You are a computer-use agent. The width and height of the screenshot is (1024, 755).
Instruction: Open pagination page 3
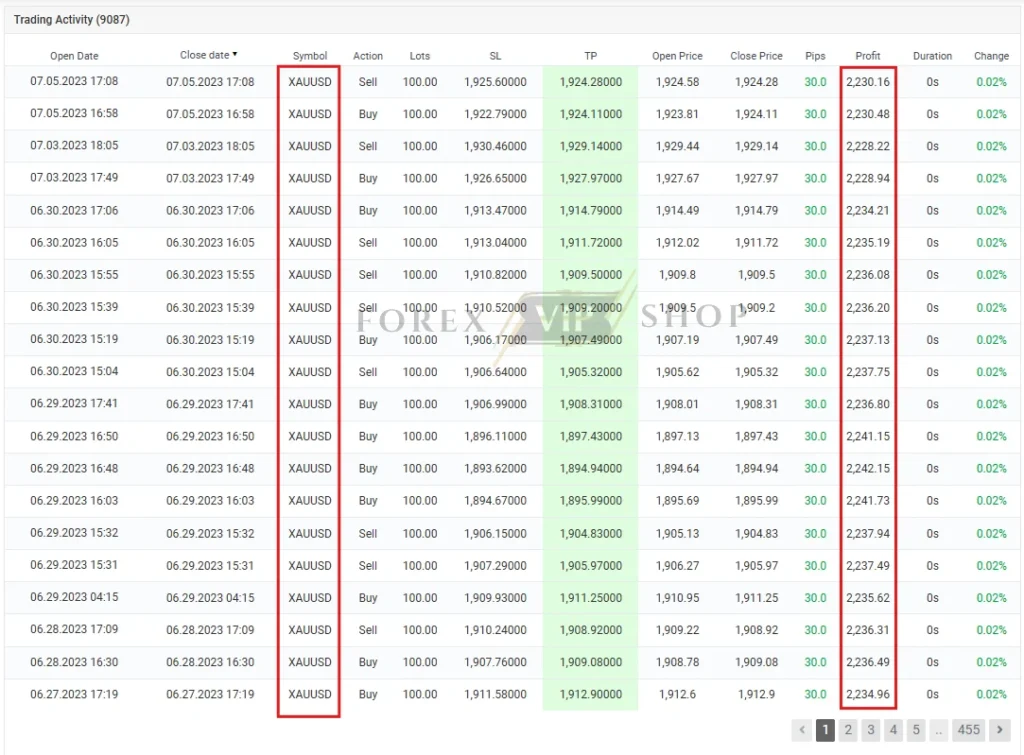[x=871, y=730]
